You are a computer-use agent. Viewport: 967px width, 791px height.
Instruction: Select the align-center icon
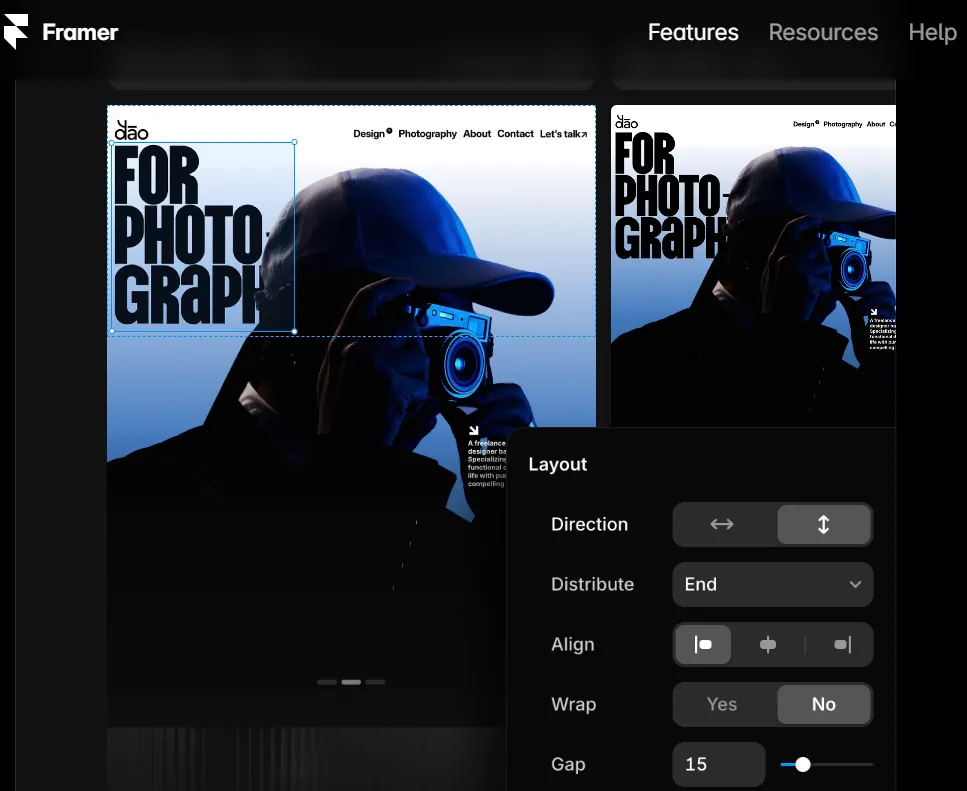tap(768, 644)
